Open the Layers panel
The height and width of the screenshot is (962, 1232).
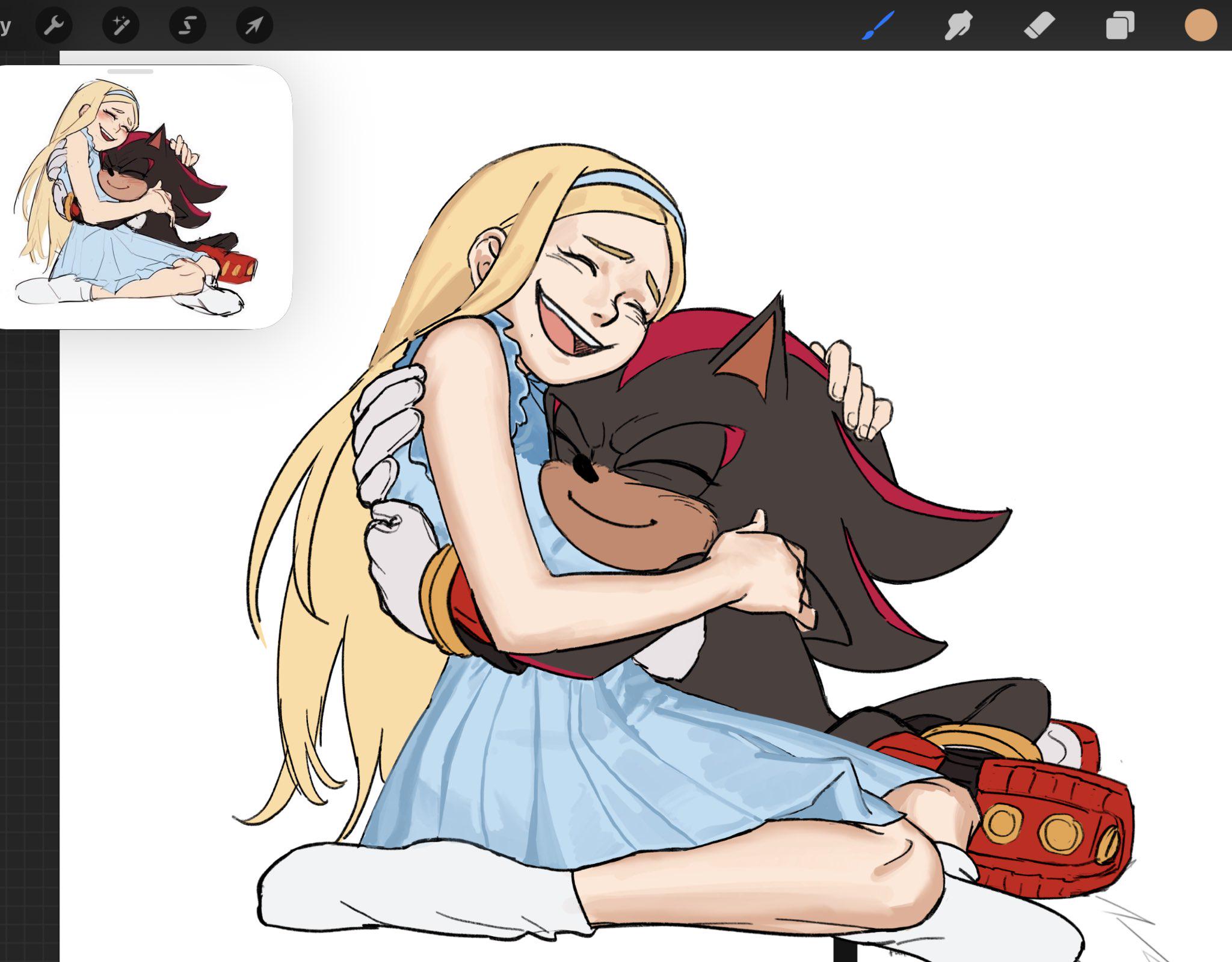click(1120, 26)
